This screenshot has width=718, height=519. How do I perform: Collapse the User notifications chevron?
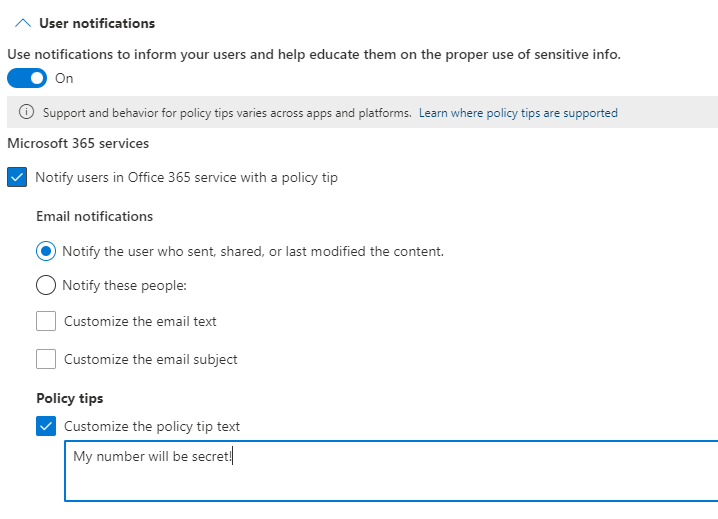coord(23,23)
